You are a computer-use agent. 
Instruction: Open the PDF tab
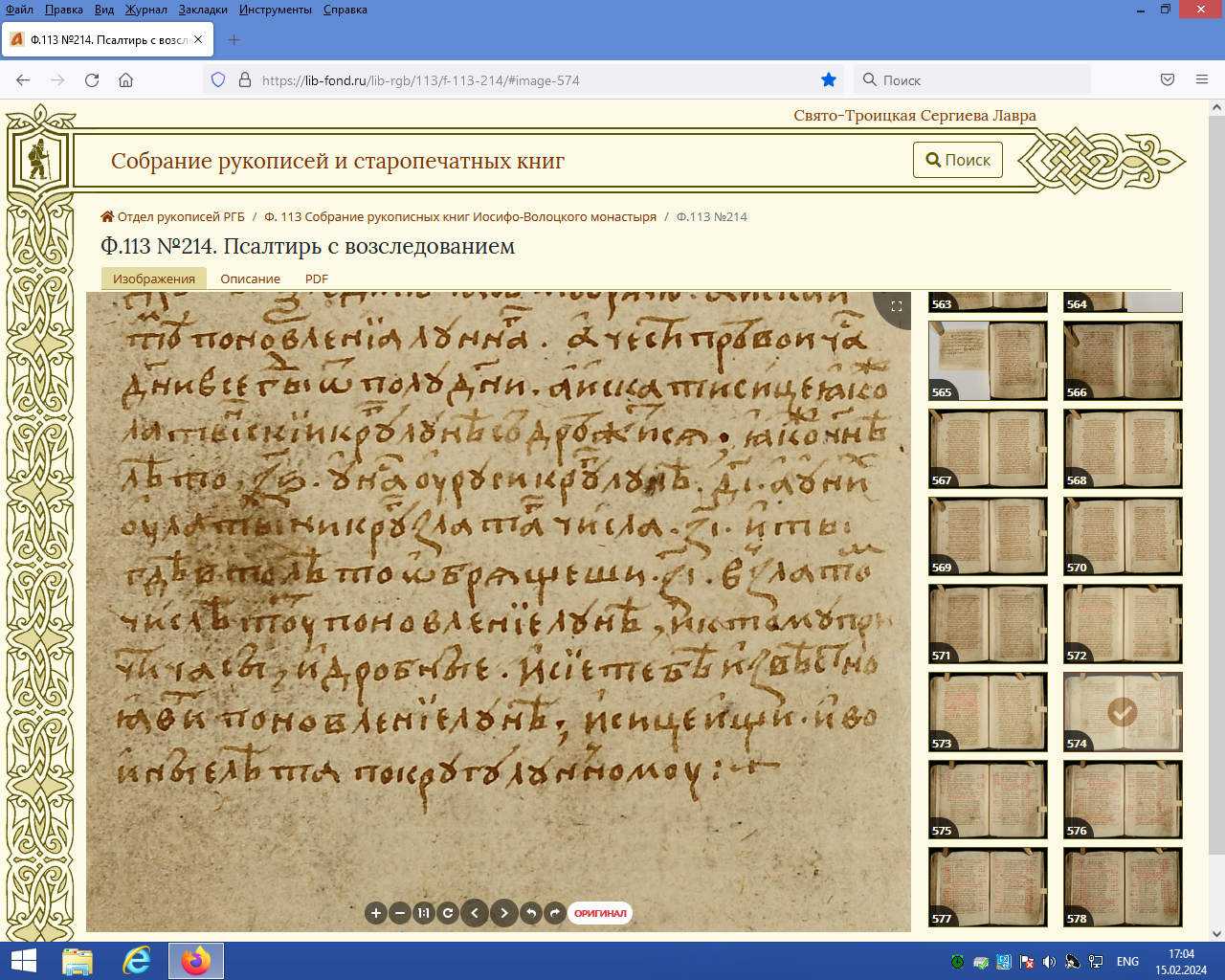[317, 278]
